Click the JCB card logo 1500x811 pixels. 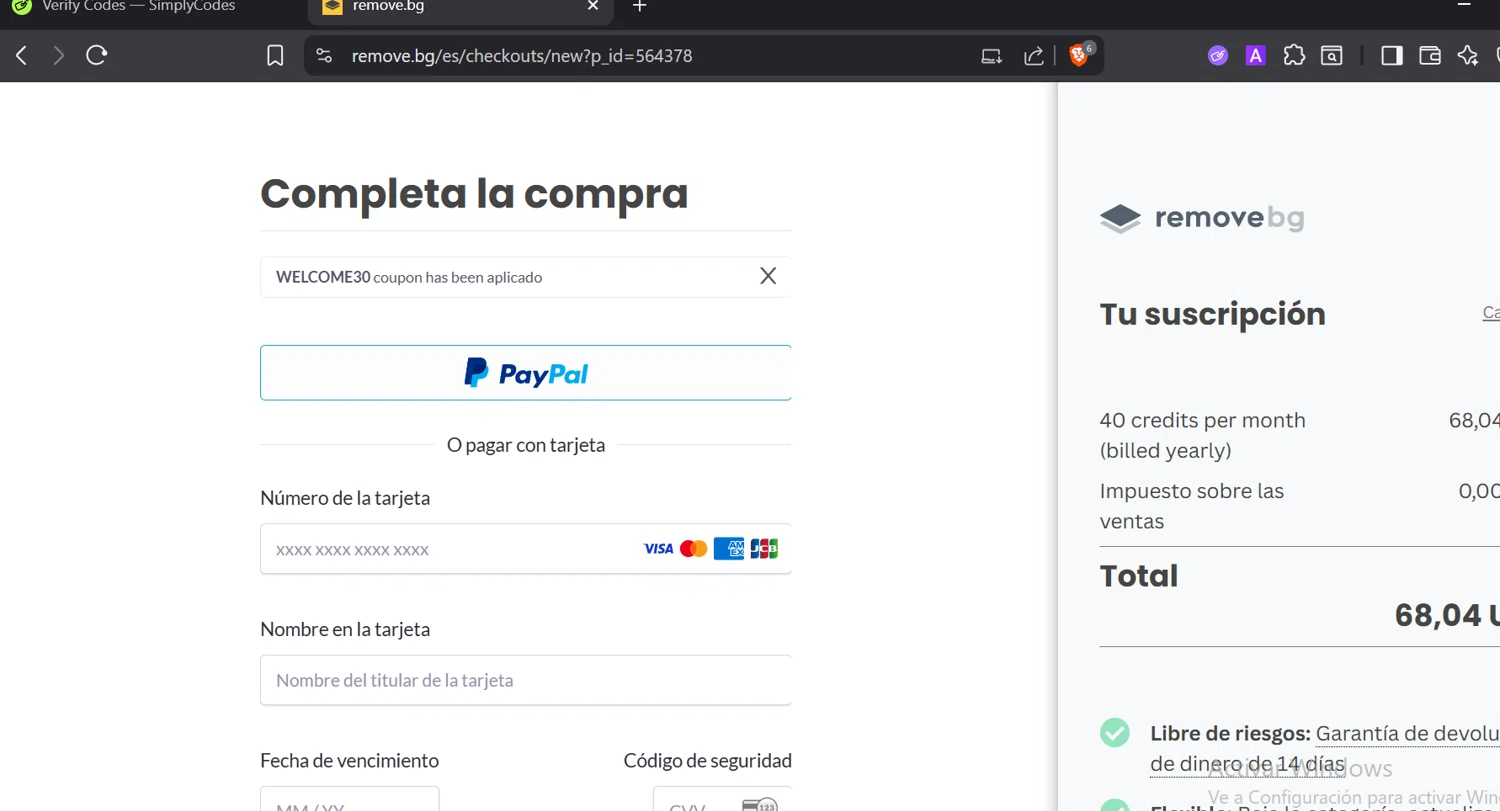pyautogui.click(x=764, y=549)
